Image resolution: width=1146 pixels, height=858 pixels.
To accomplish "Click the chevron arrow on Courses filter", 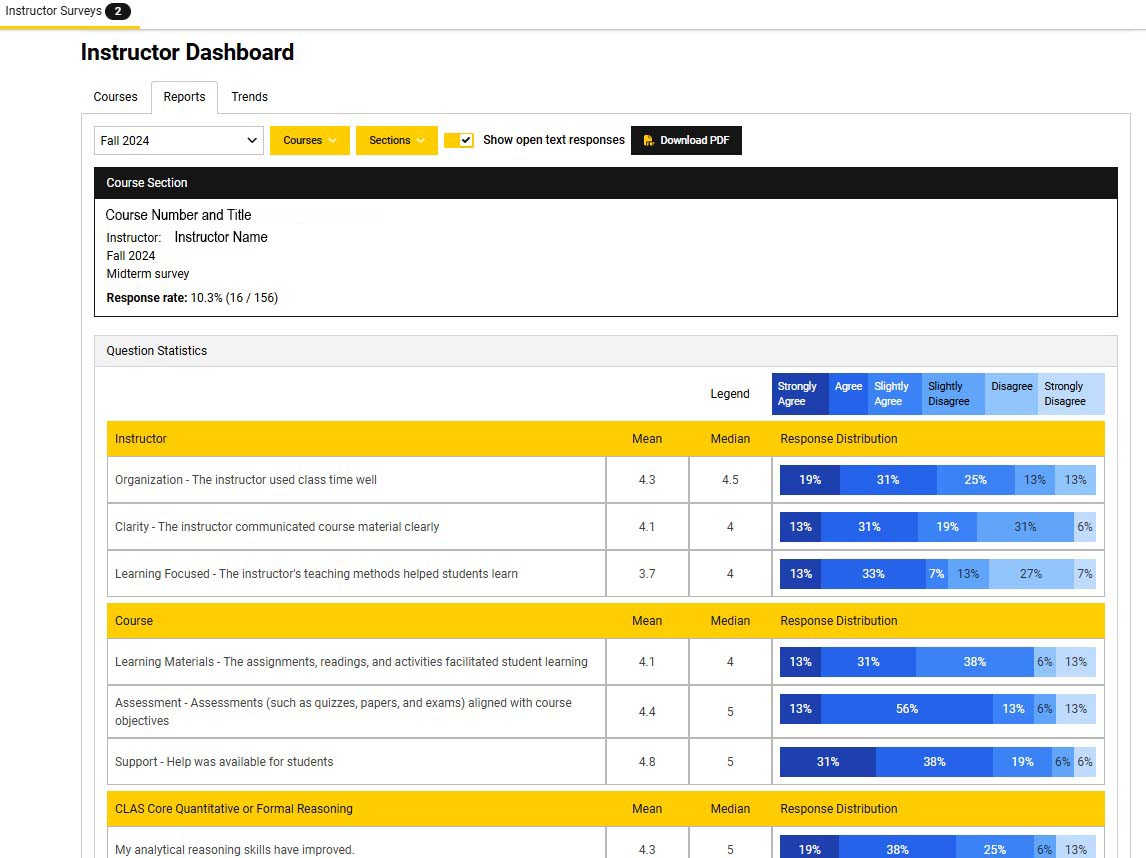I will [x=332, y=141].
